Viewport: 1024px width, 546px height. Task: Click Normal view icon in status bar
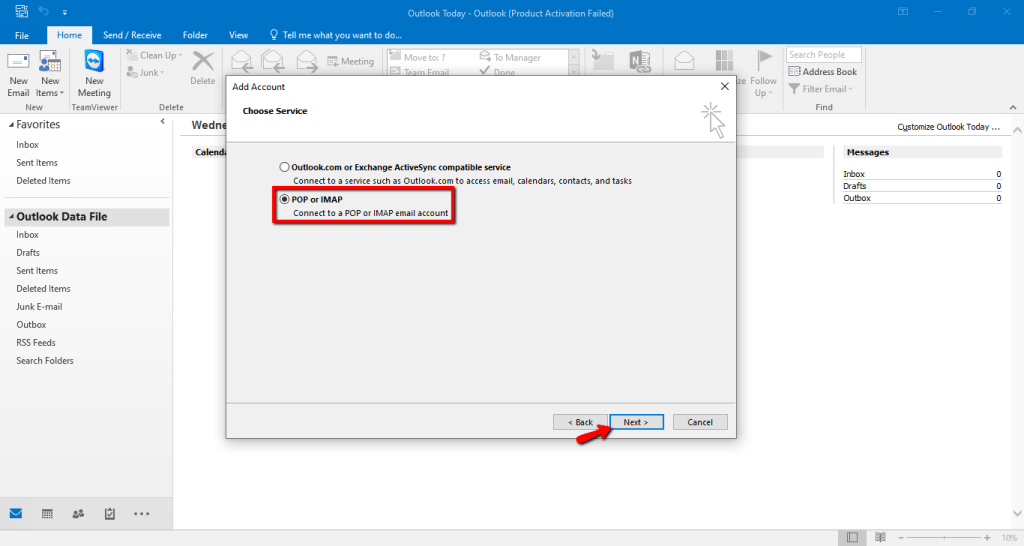click(x=852, y=538)
